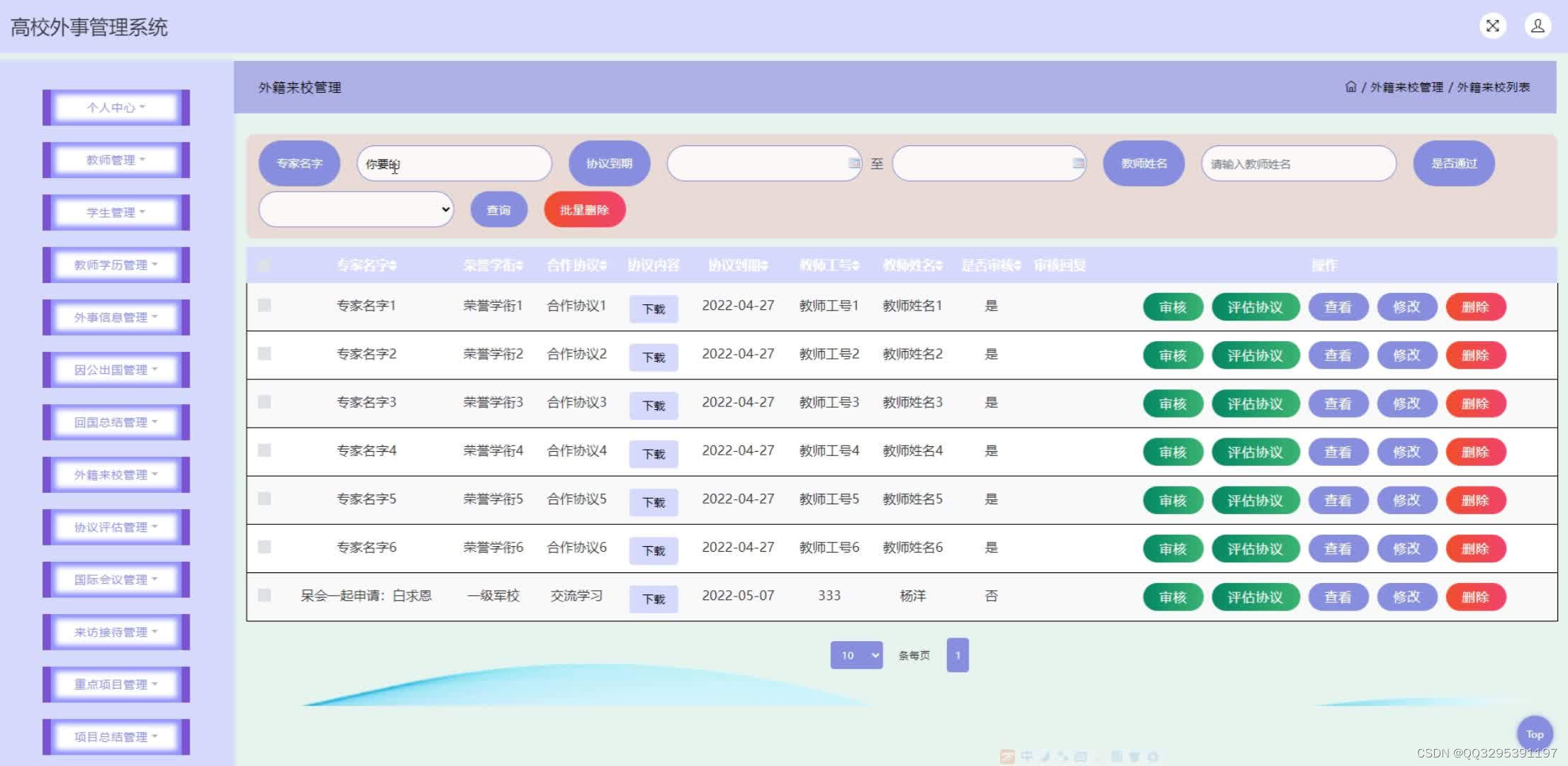Toggle the select-all header checkbox
Image resolution: width=1568 pixels, height=766 pixels.
pyautogui.click(x=264, y=265)
